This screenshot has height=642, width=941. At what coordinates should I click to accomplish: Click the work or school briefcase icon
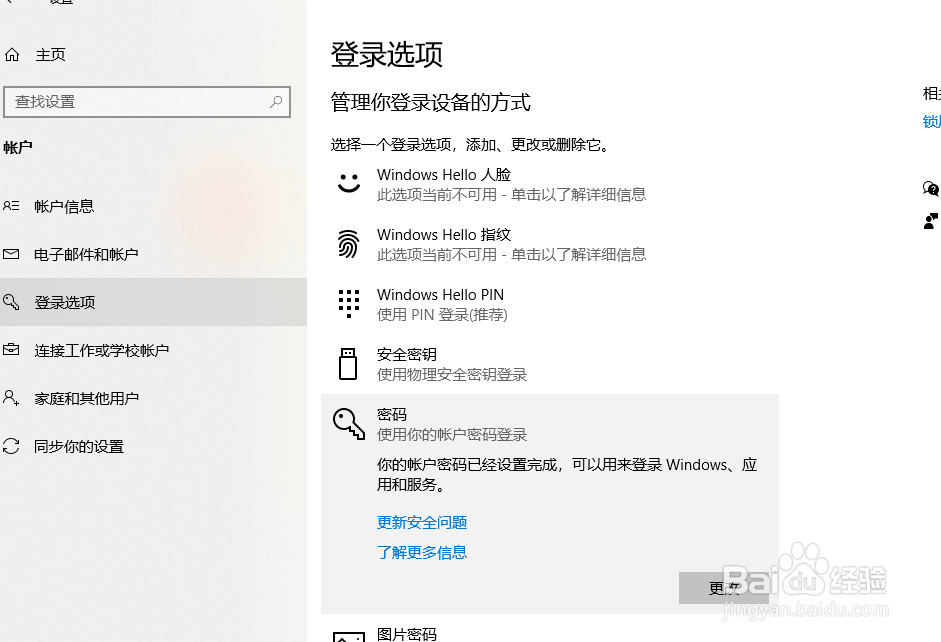point(11,349)
